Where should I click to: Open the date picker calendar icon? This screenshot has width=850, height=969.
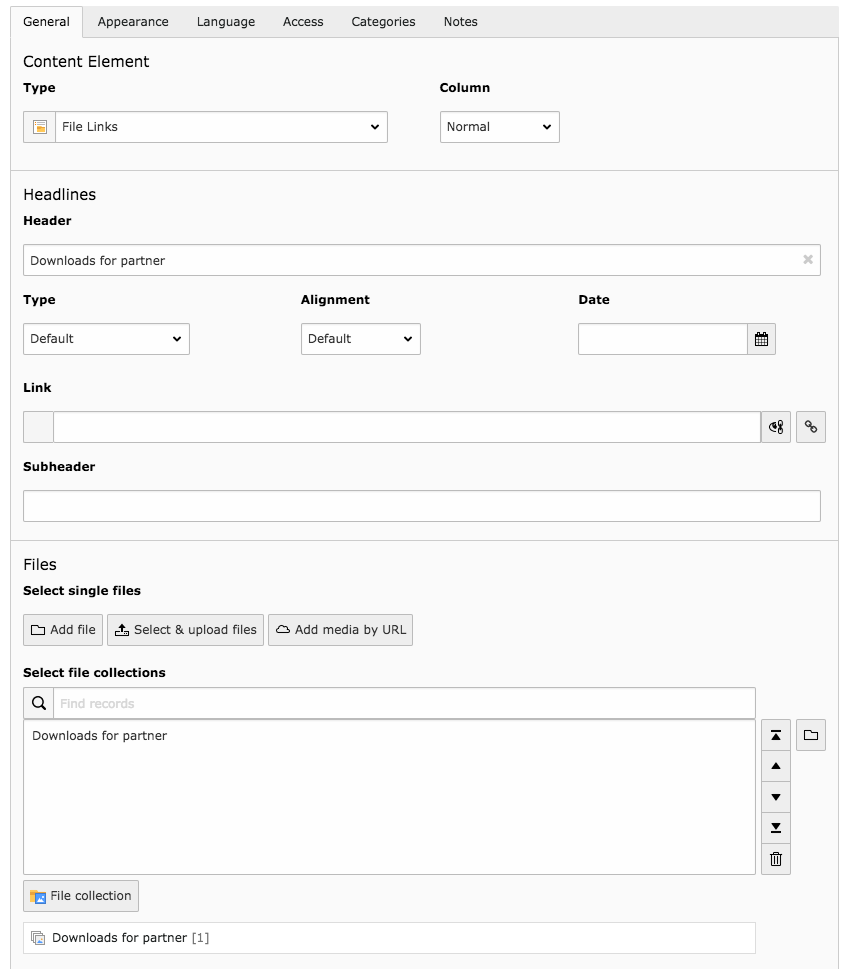(761, 339)
